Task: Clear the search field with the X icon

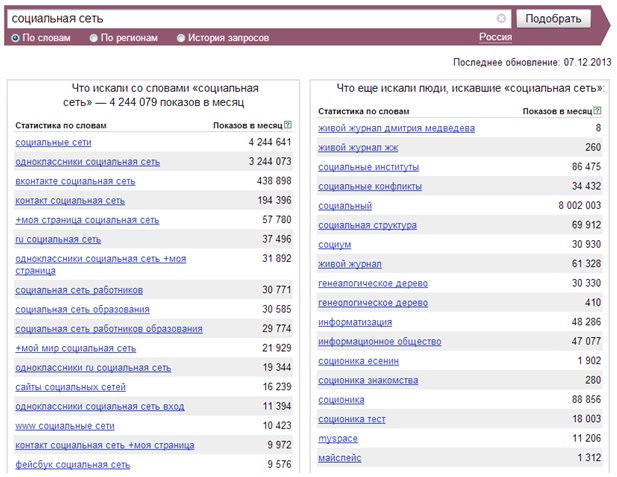Action: pyautogui.click(x=501, y=18)
